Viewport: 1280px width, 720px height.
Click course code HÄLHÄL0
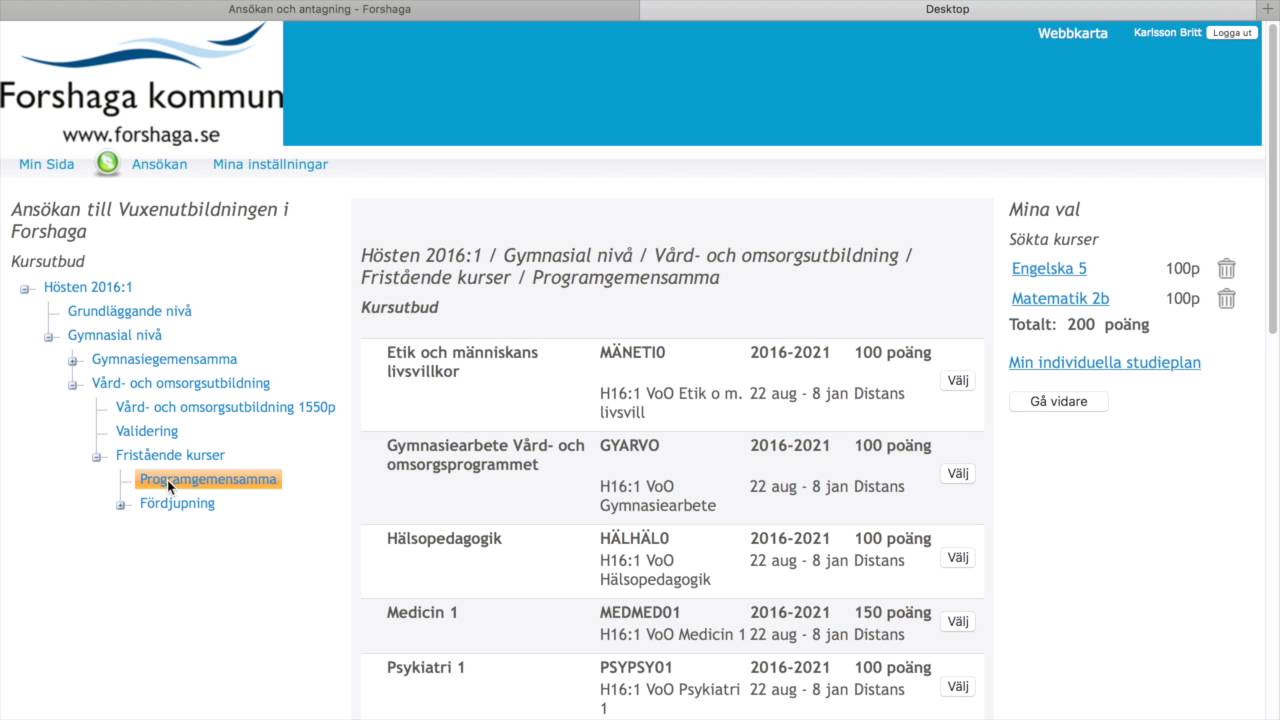coord(634,538)
